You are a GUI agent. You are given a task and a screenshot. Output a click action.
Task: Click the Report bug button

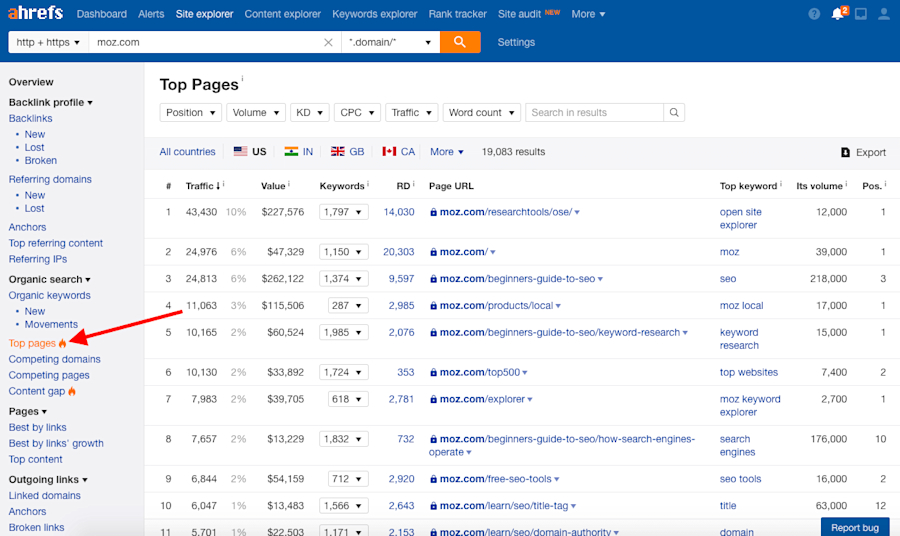(x=855, y=527)
